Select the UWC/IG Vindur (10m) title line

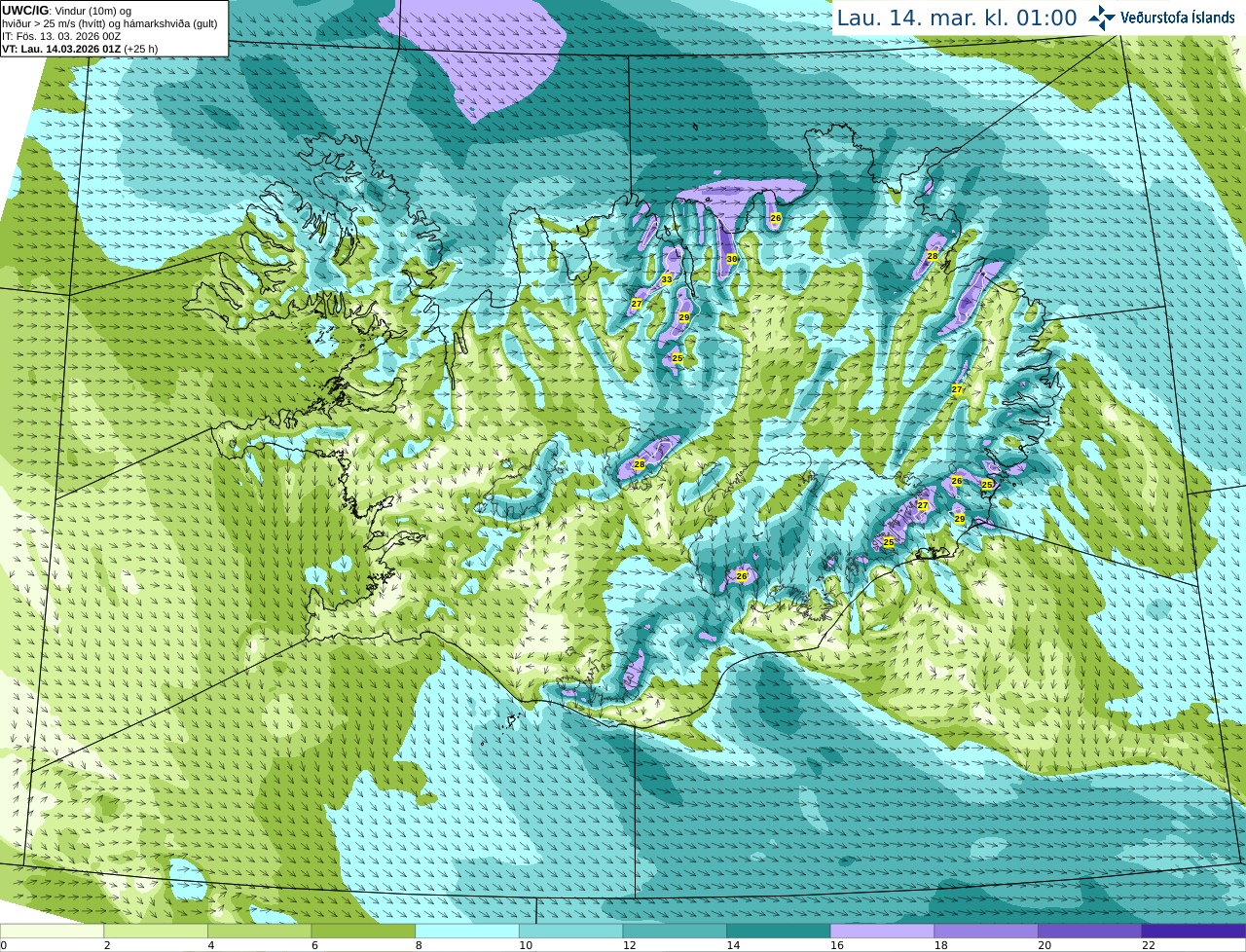66,11
